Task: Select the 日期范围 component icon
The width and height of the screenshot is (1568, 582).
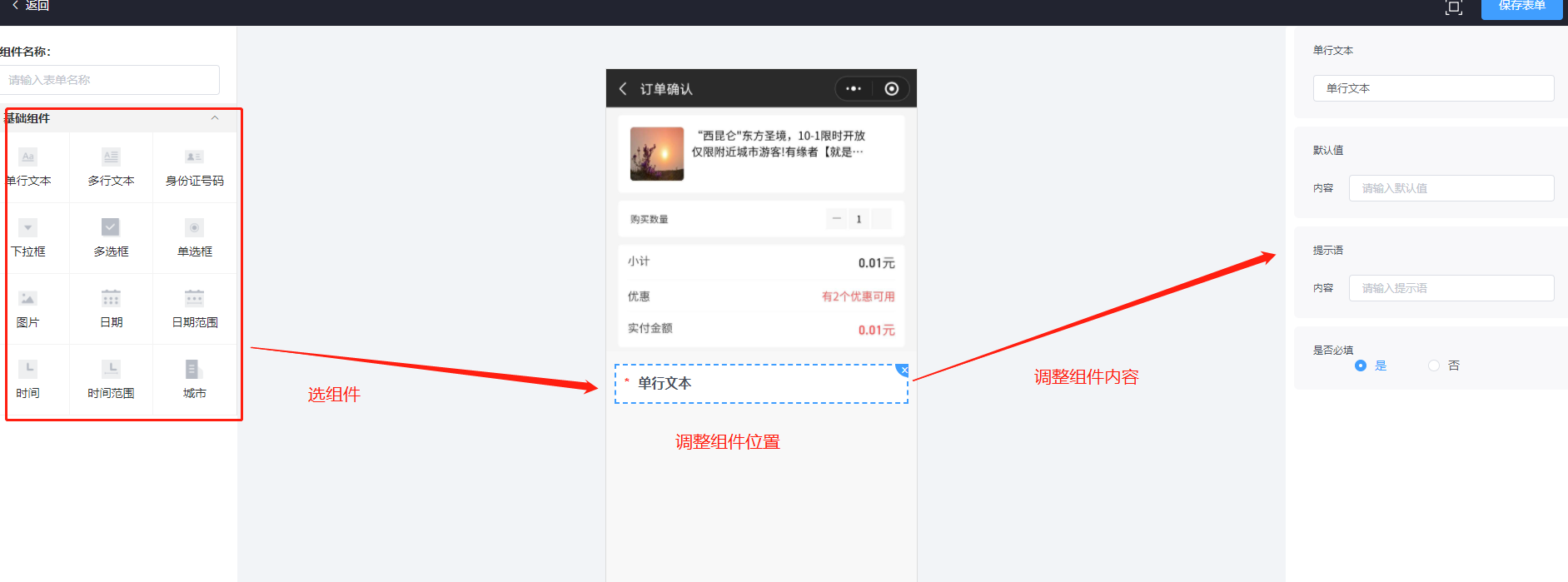Action: pos(194,298)
